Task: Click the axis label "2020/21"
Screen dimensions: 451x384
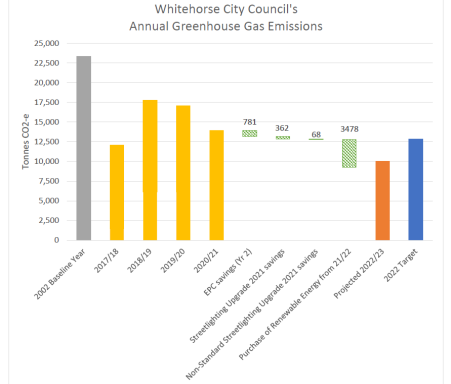Action: (x=206, y=261)
